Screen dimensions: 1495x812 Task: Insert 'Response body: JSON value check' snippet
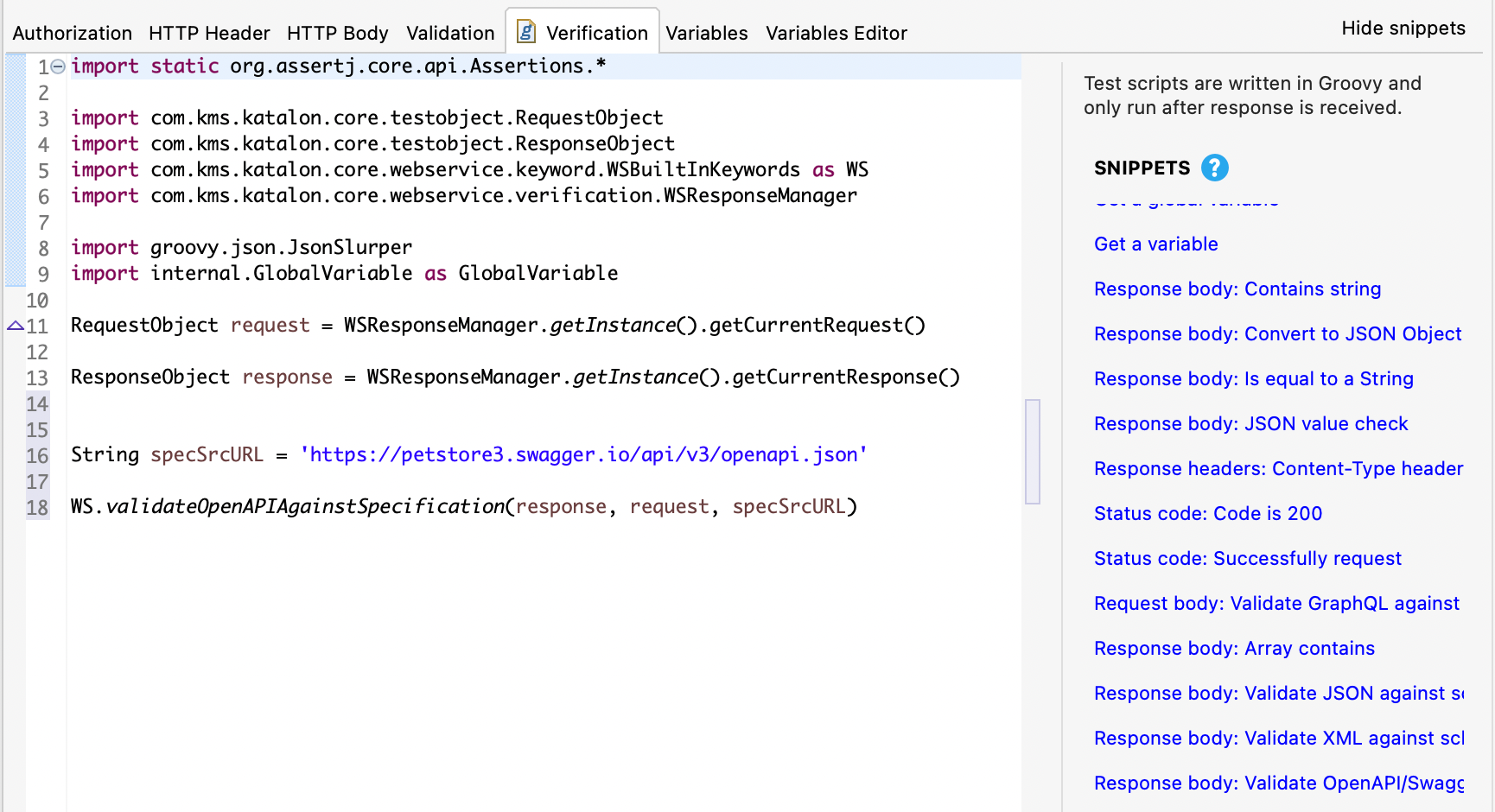click(x=1251, y=423)
